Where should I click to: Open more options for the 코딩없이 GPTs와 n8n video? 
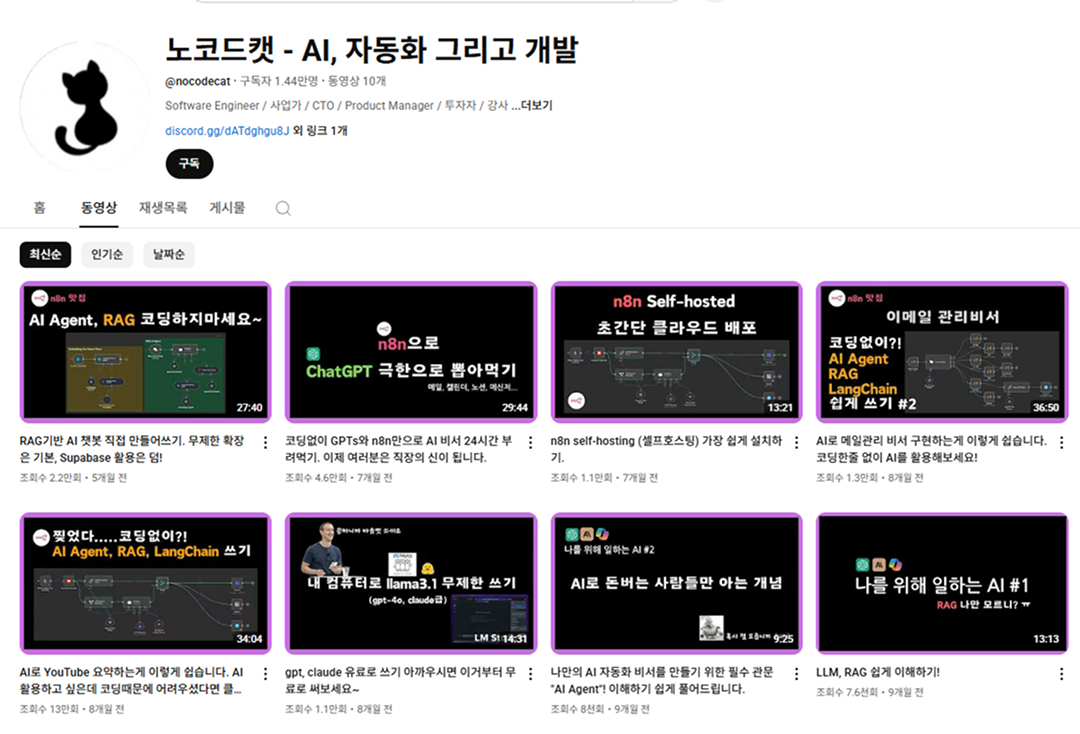coord(530,443)
